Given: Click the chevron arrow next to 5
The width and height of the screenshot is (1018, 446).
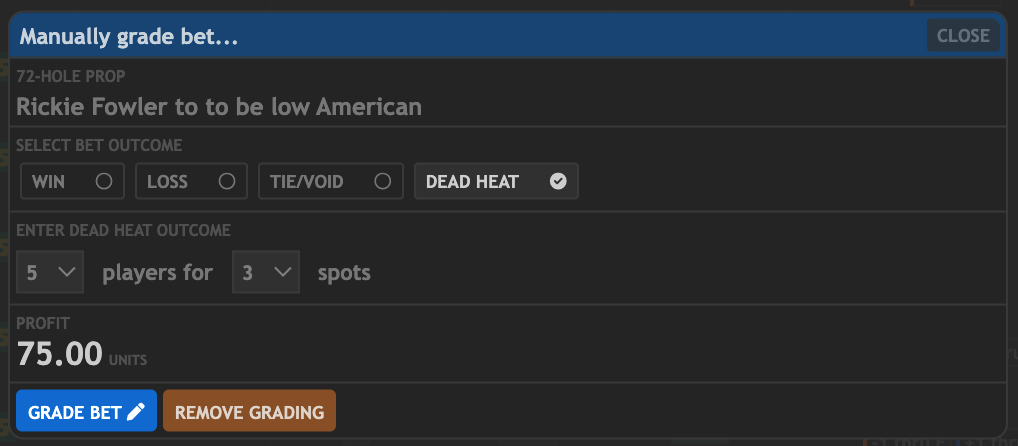Looking at the screenshot, I should [x=68, y=272].
